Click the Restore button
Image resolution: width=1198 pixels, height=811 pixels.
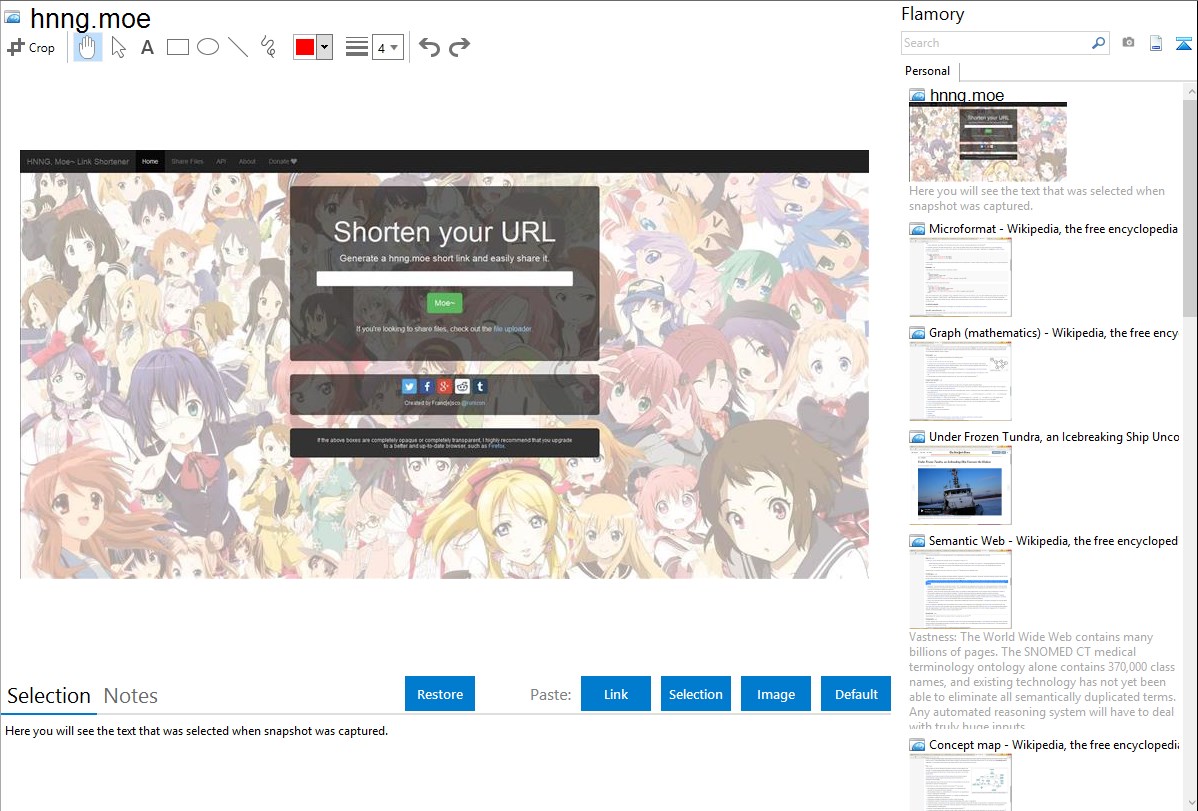coord(440,694)
